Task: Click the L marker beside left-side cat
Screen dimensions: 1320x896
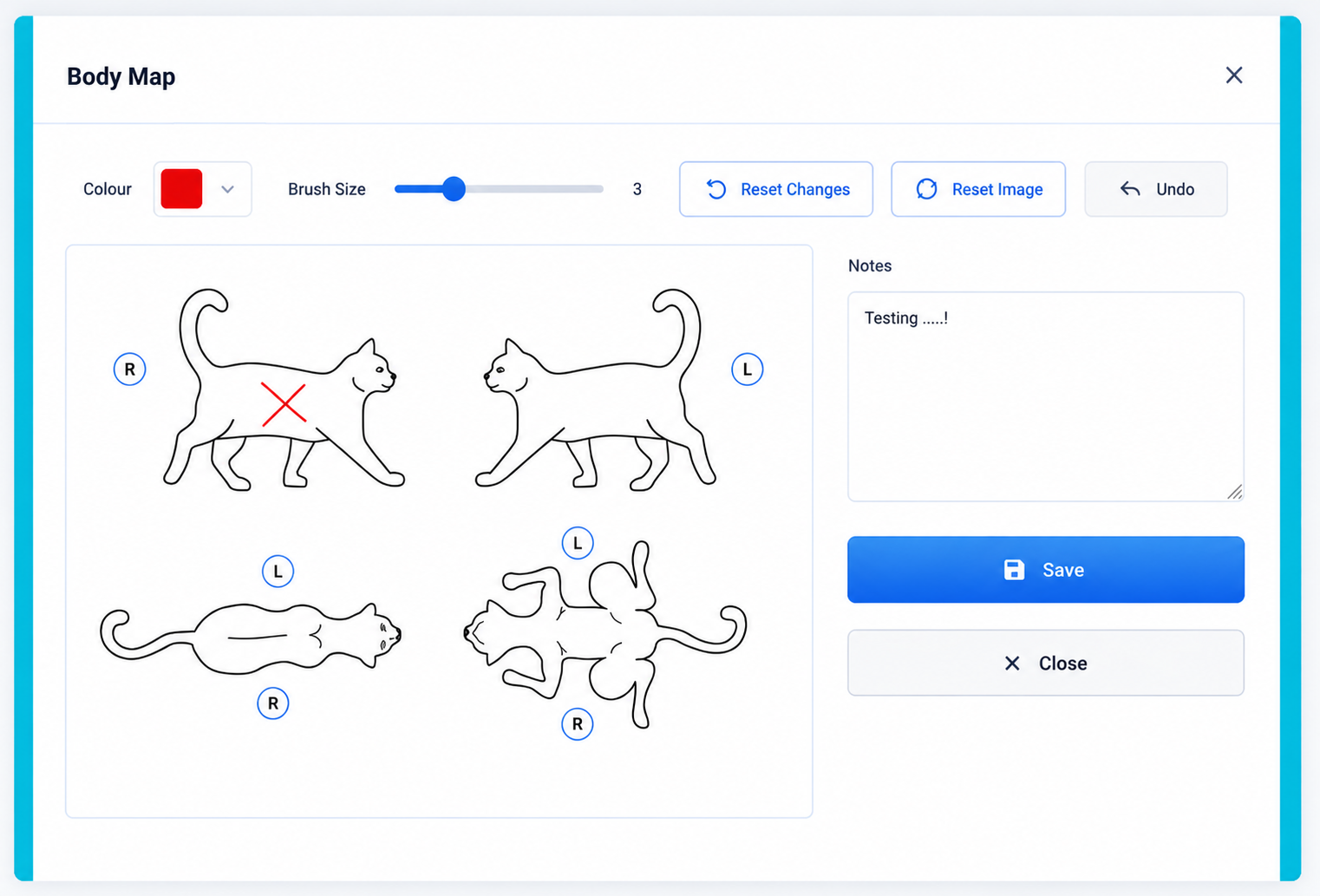Action: coord(747,370)
